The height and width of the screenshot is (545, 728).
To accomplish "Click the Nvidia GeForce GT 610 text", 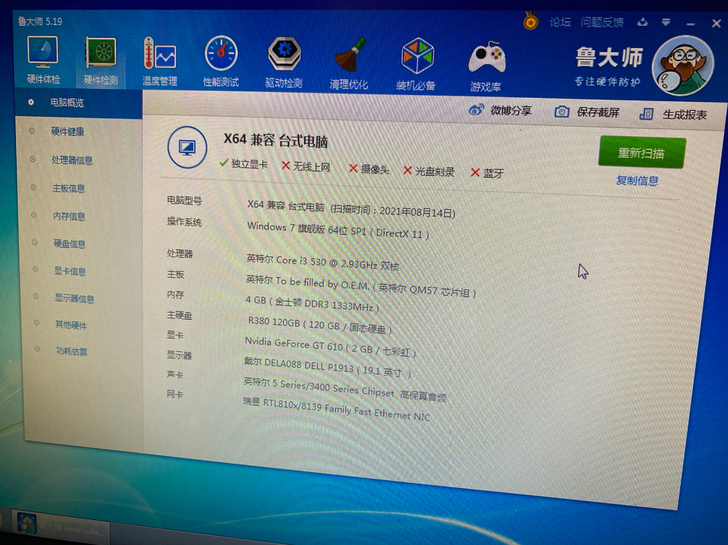I will pyautogui.click(x=330, y=347).
